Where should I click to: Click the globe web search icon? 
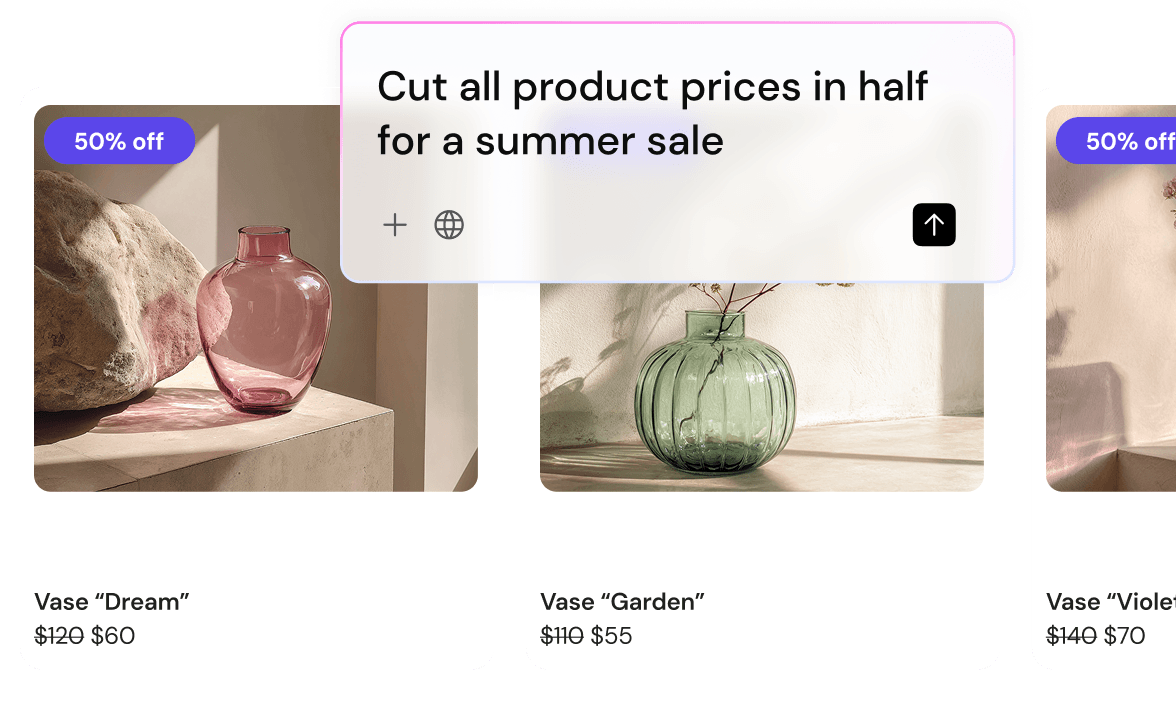(x=449, y=225)
